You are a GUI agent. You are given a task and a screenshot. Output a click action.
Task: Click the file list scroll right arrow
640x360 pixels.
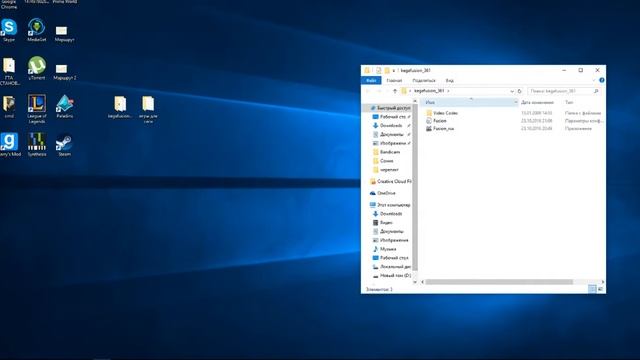click(602, 282)
